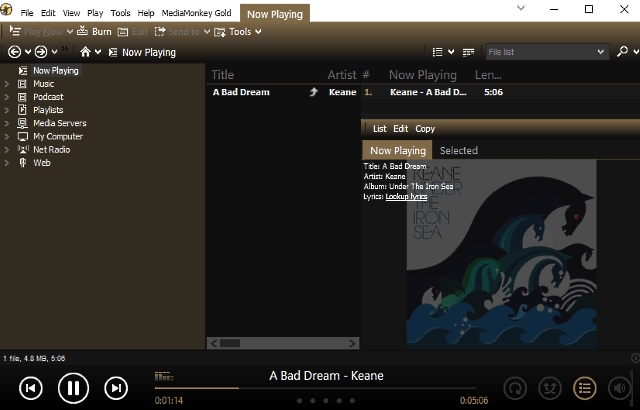Expand the Music tree node

click(x=7, y=84)
